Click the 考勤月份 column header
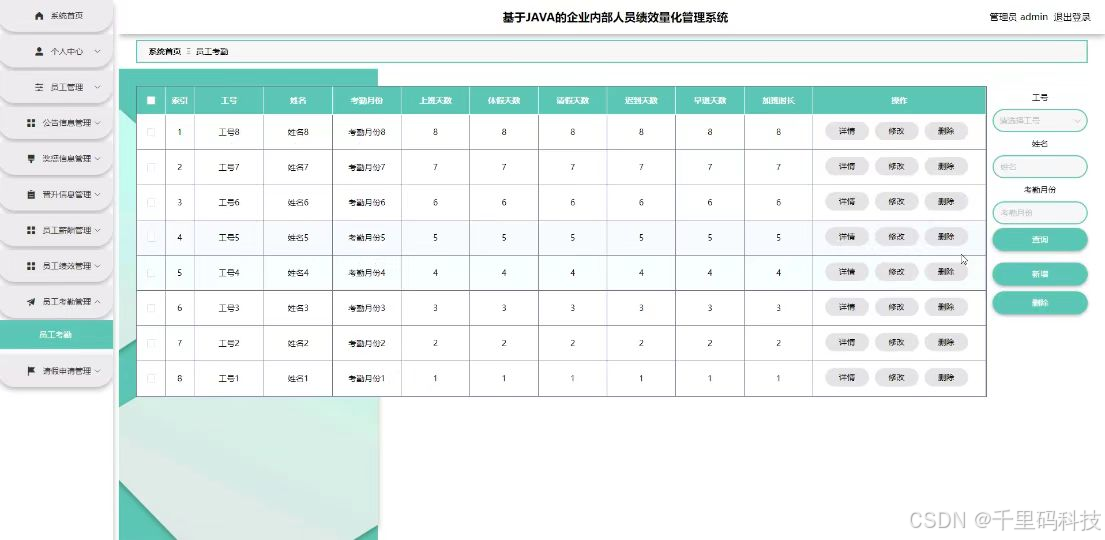The image size is (1105, 540). click(366, 101)
